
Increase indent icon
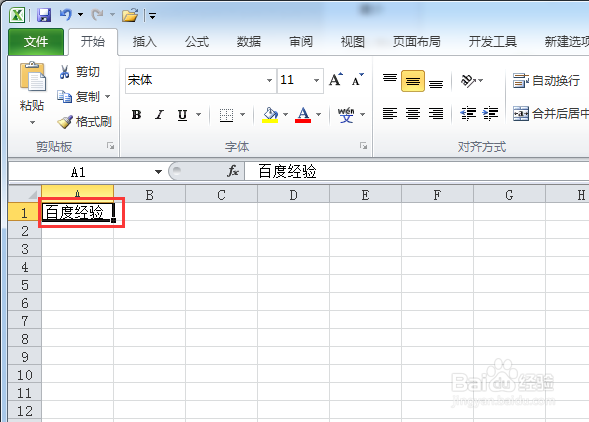490,113
